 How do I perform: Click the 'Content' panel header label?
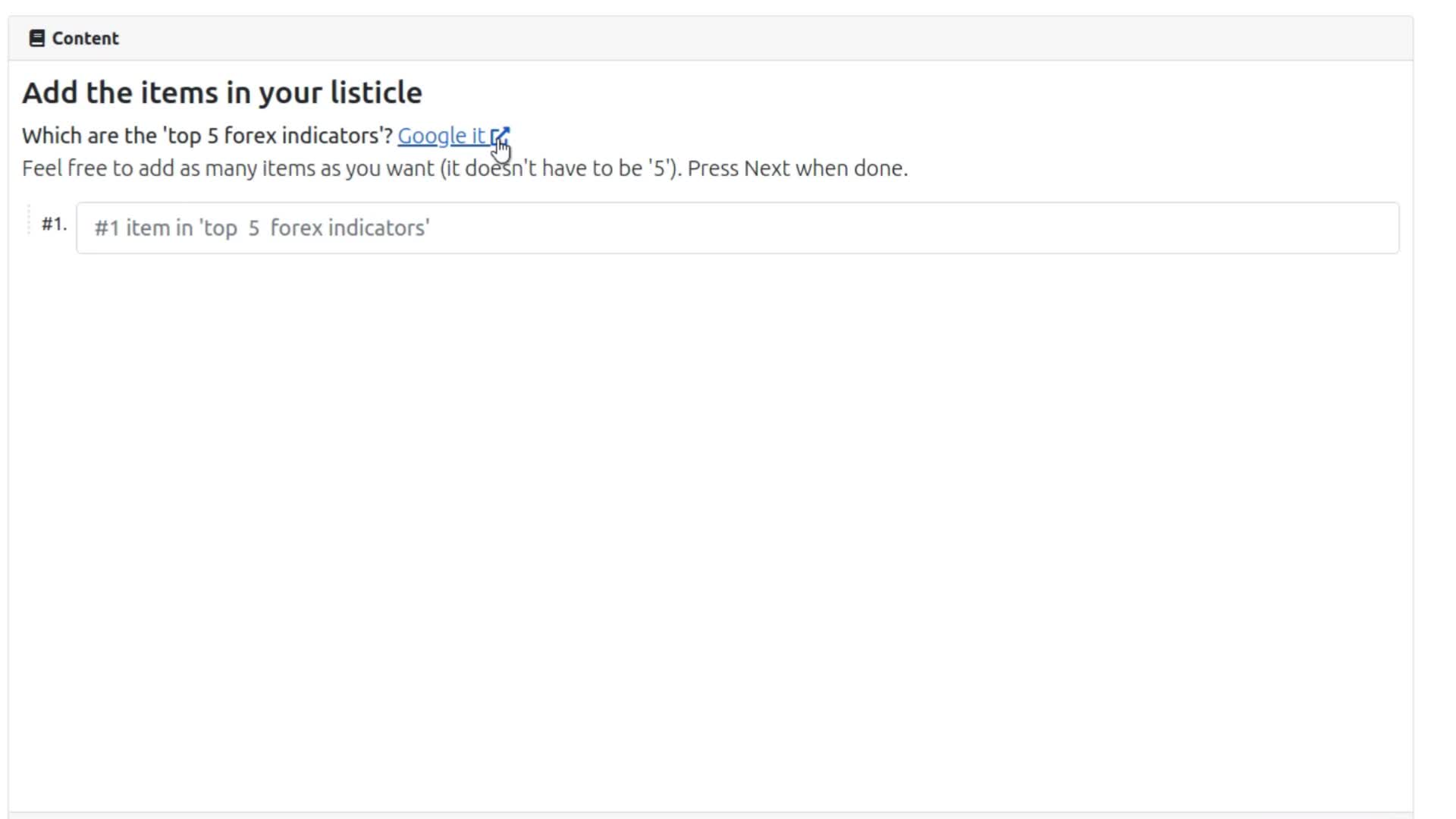tap(85, 39)
